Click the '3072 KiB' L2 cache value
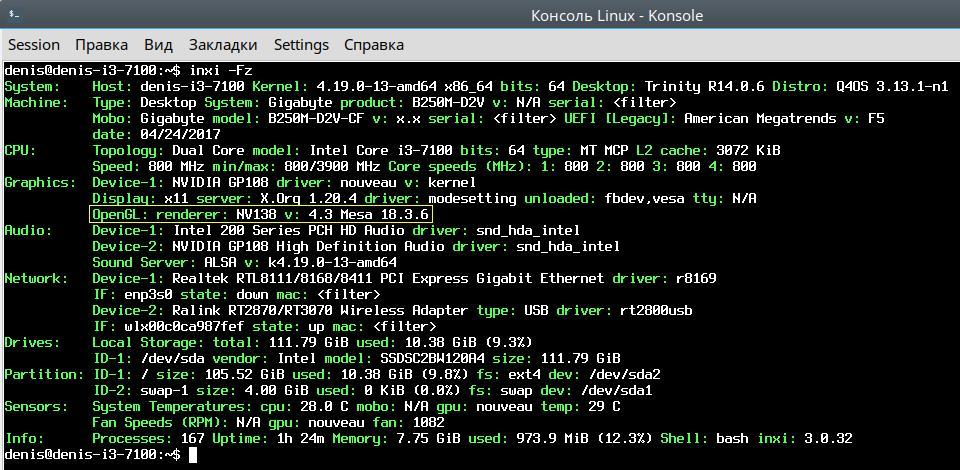 click(749, 150)
